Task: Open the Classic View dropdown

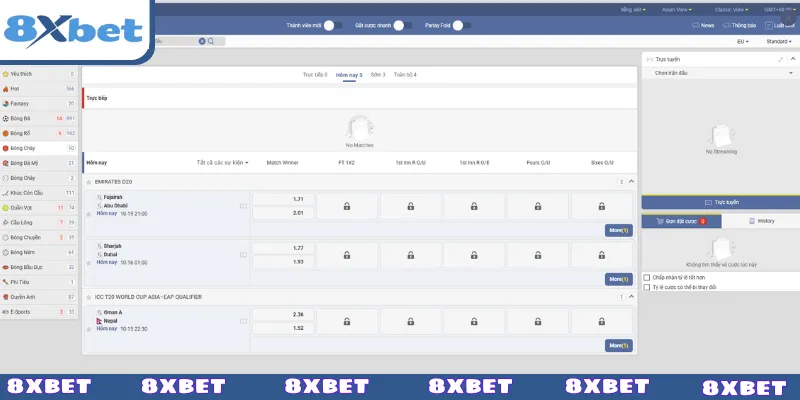Action: pyautogui.click(x=732, y=10)
